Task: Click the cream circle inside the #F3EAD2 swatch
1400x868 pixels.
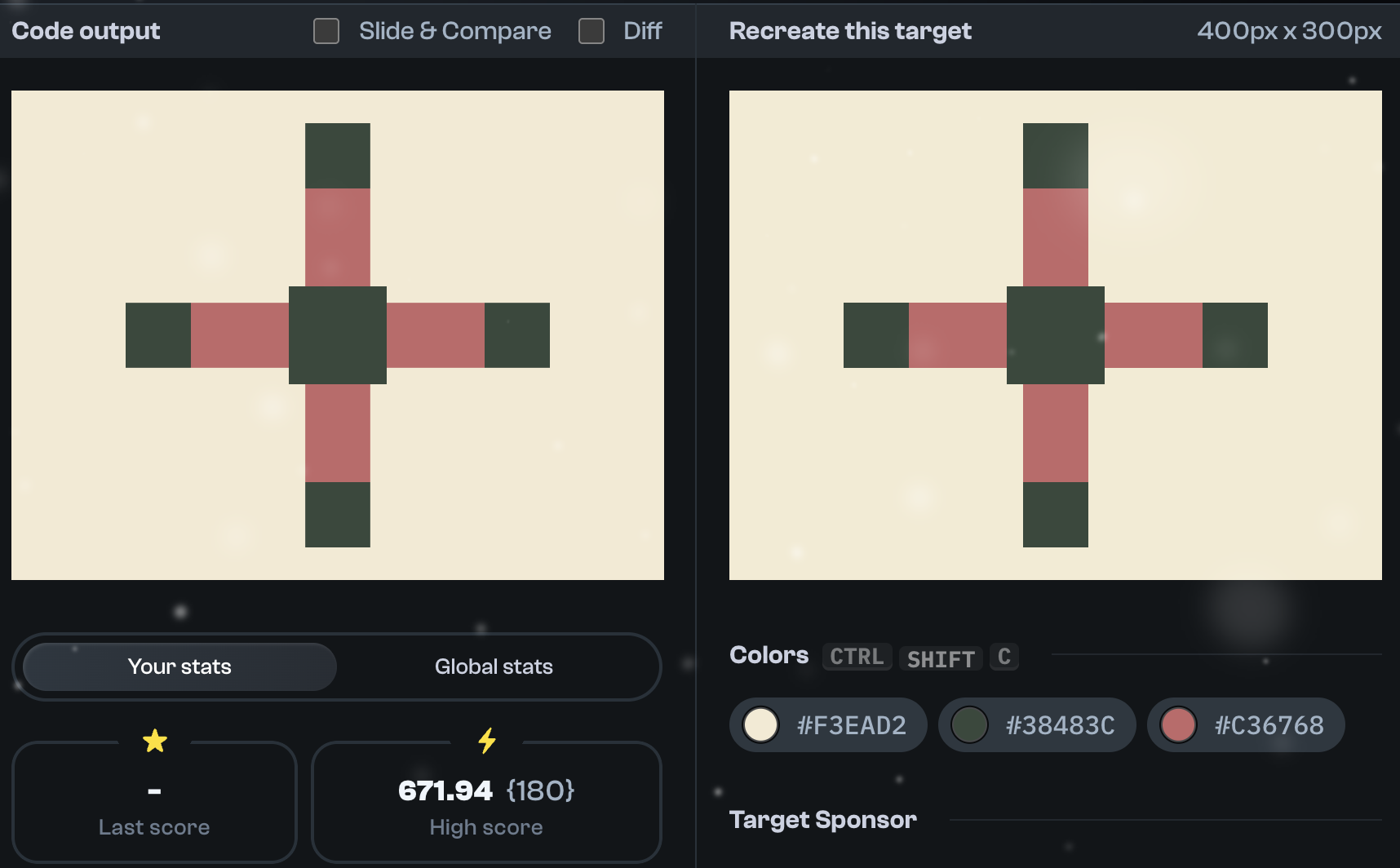Action: pyautogui.click(x=760, y=724)
